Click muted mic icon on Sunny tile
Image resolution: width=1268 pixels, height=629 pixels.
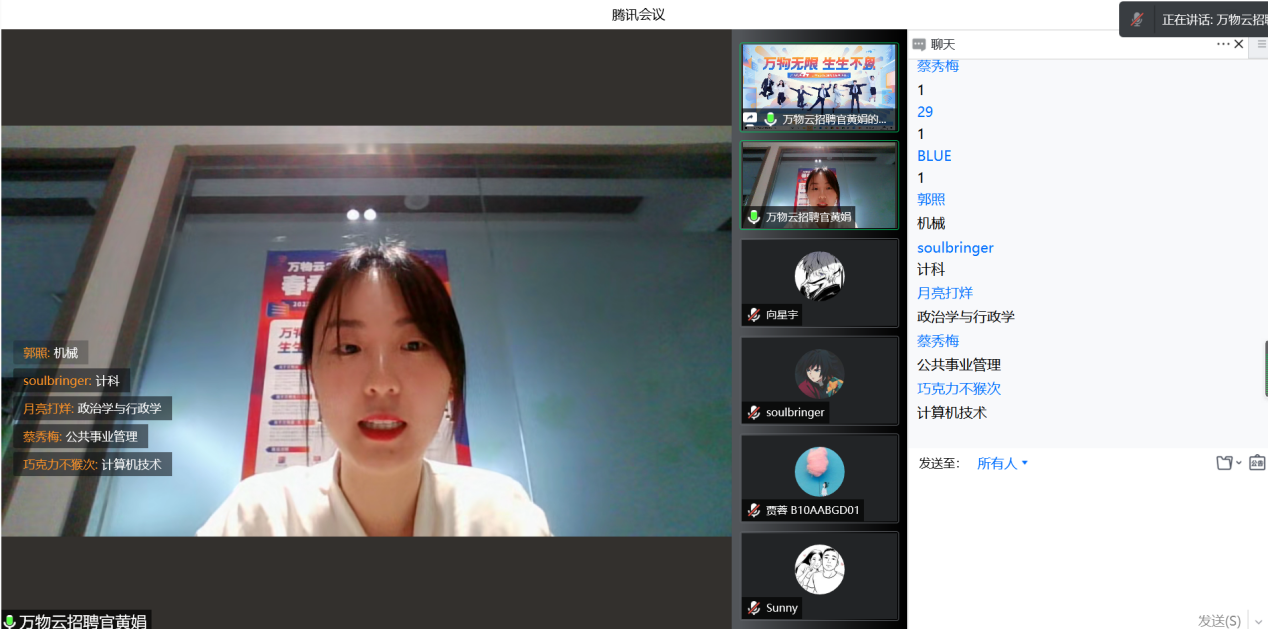click(x=754, y=608)
